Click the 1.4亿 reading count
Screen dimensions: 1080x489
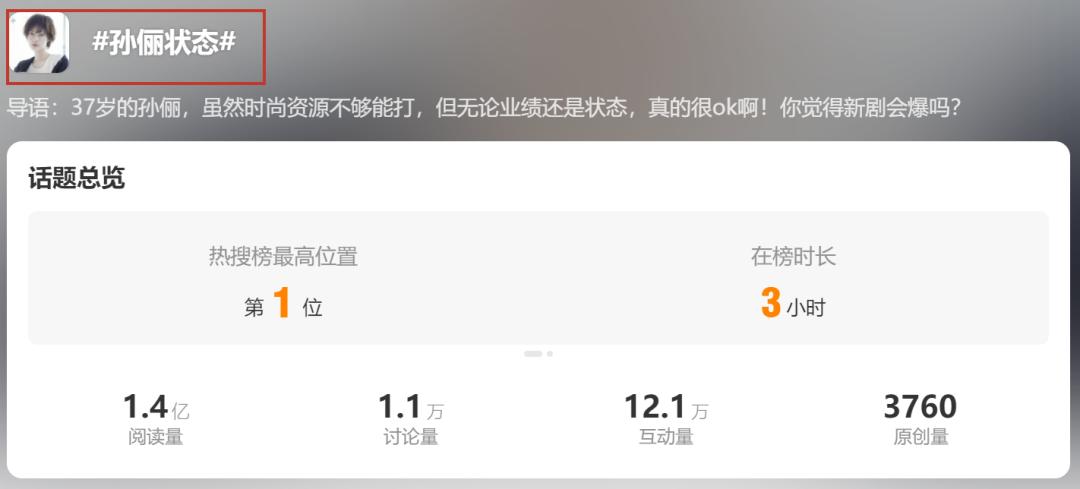156,407
